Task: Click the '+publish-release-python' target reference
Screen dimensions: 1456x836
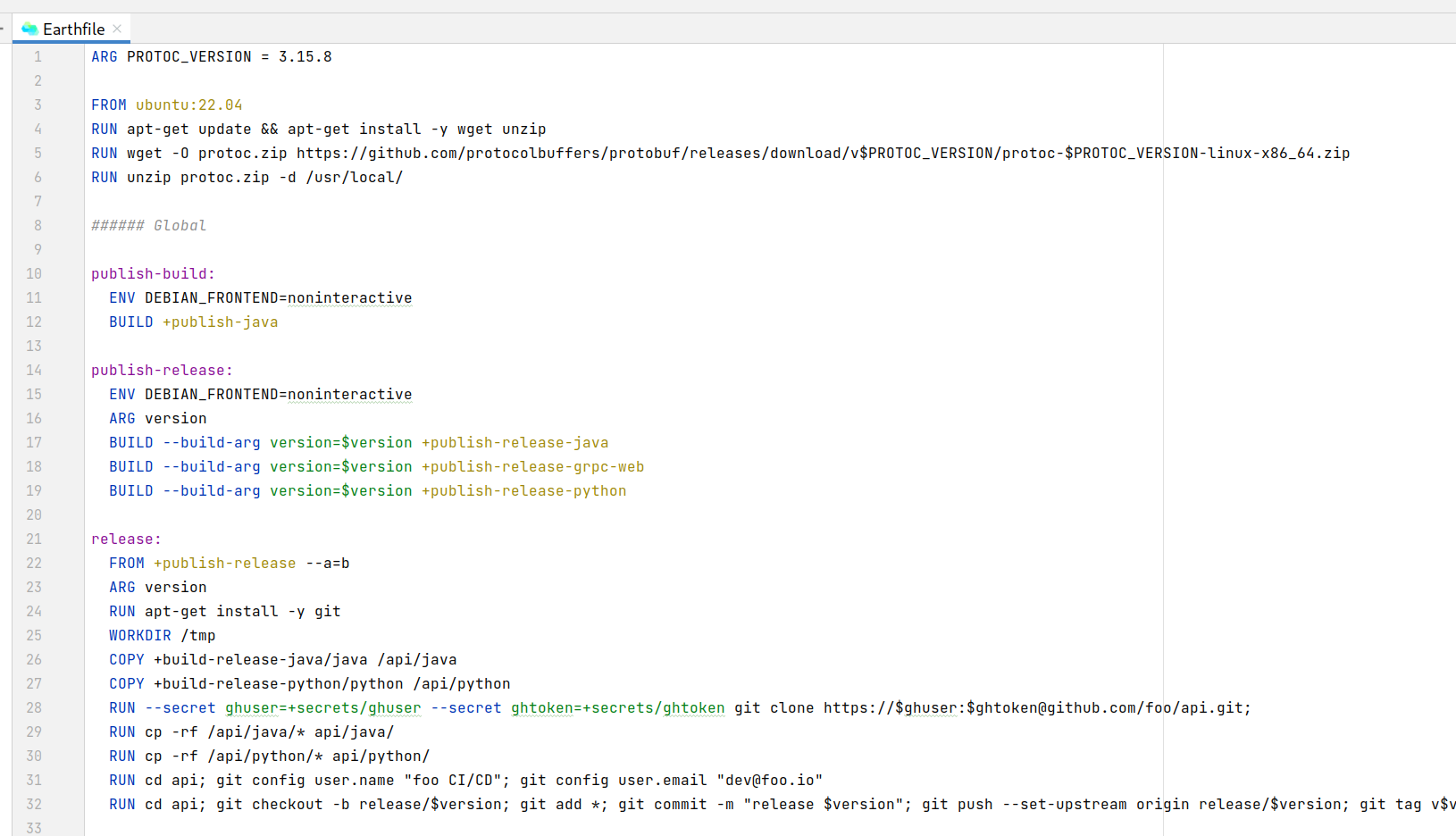Action: click(x=524, y=490)
